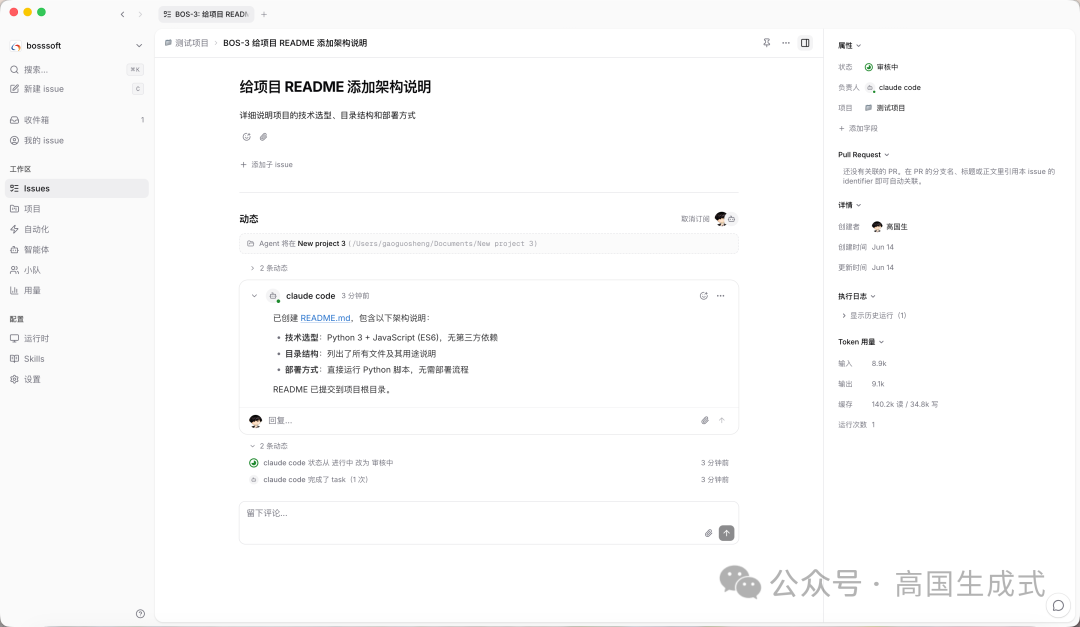Open 运行时 settings in sidebar
Screen dimensions: 1080x627
[76, 338]
